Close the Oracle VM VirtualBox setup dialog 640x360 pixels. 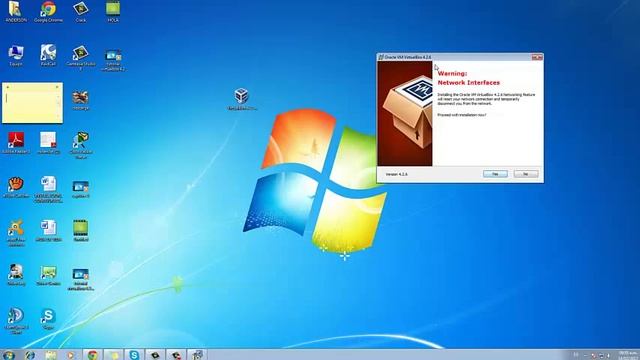tap(537, 58)
